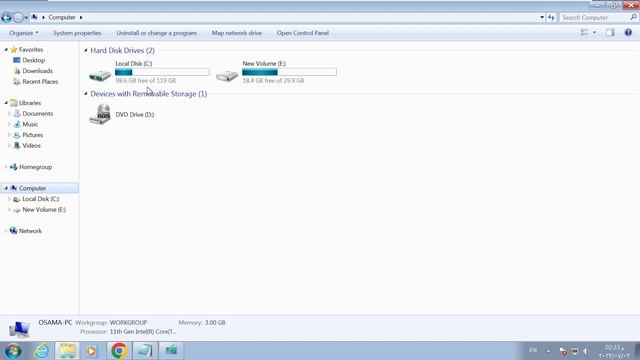Select Network in navigation pane
The height and width of the screenshot is (360, 640).
(30, 231)
